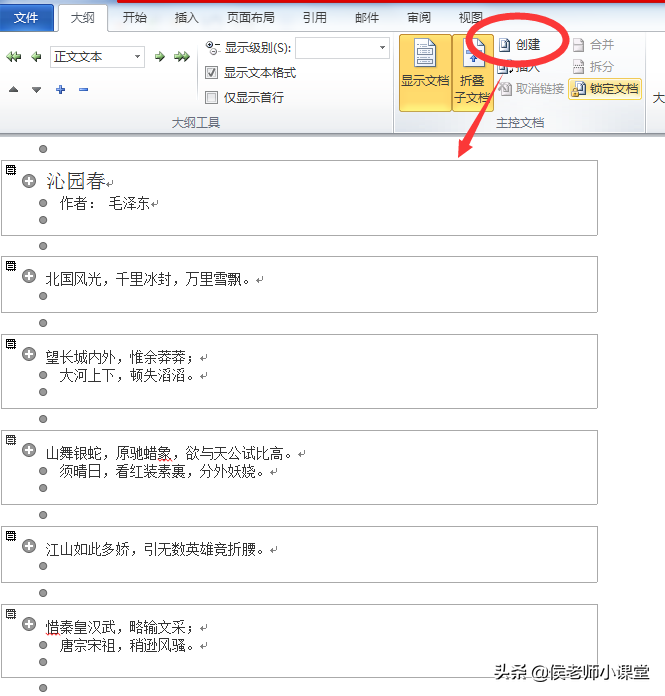Enable the 仅显示首行 checkbox

[x=211, y=97]
